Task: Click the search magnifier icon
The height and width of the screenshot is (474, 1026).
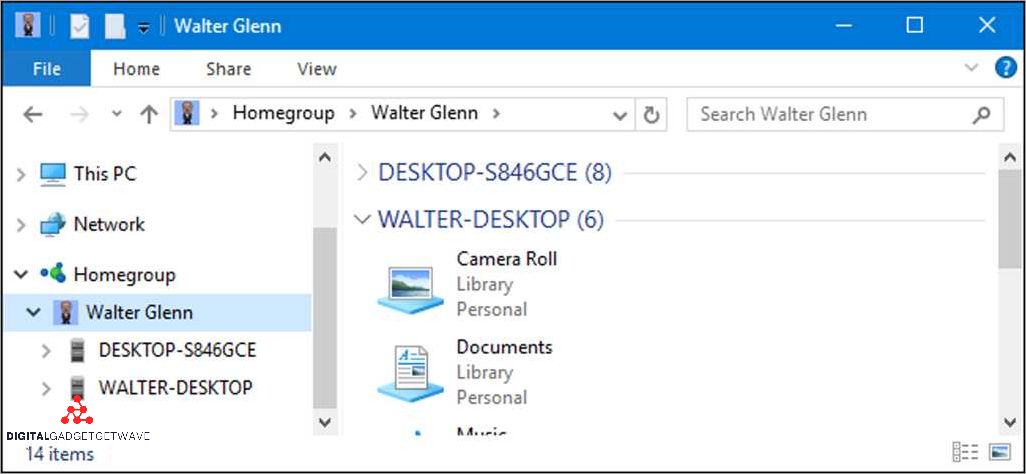Action: coord(981,115)
